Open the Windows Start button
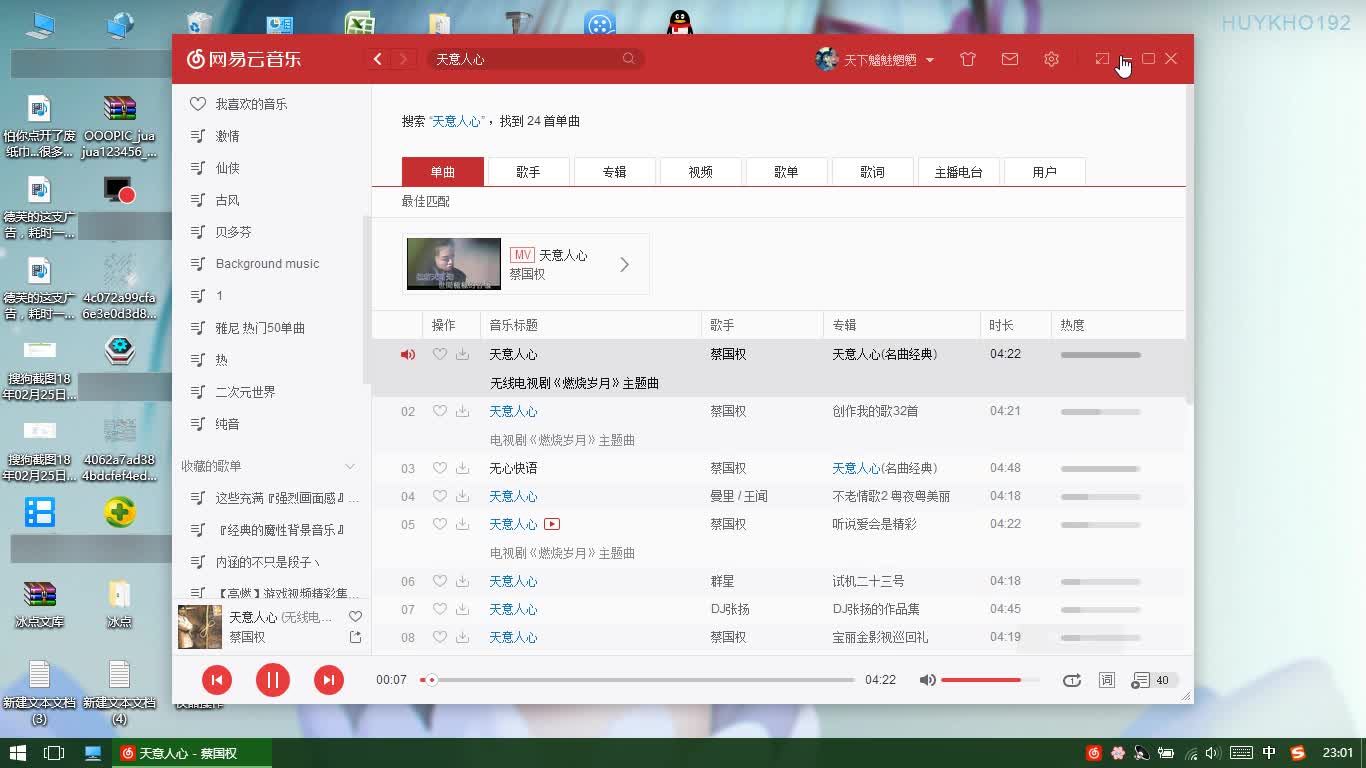1366x768 pixels. coord(18,753)
